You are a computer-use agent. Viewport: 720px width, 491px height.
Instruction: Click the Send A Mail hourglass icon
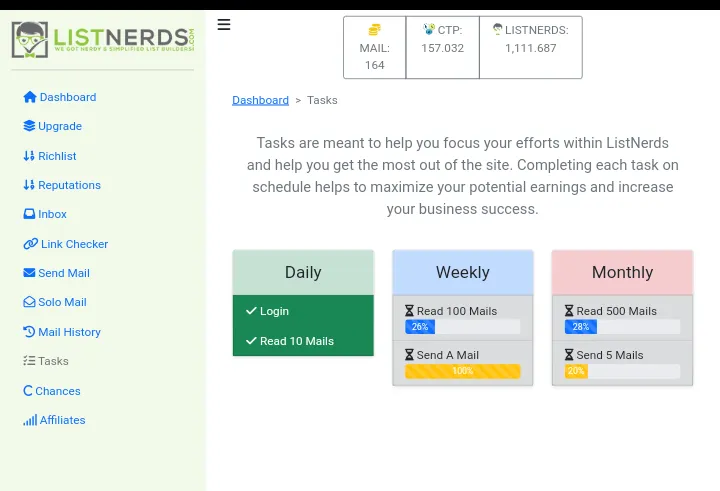(x=409, y=355)
